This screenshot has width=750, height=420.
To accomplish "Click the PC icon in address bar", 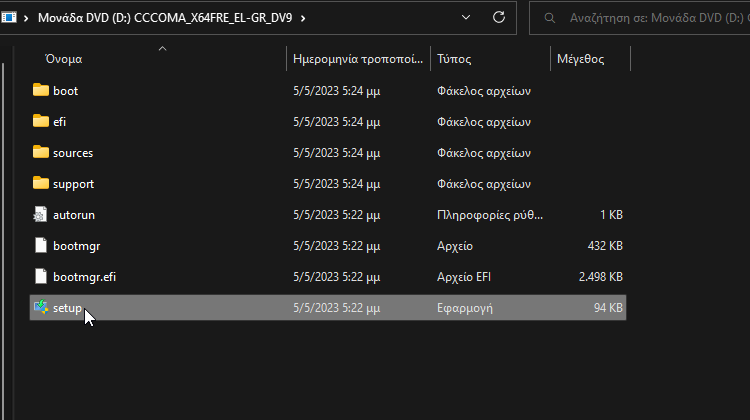I will [9, 18].
